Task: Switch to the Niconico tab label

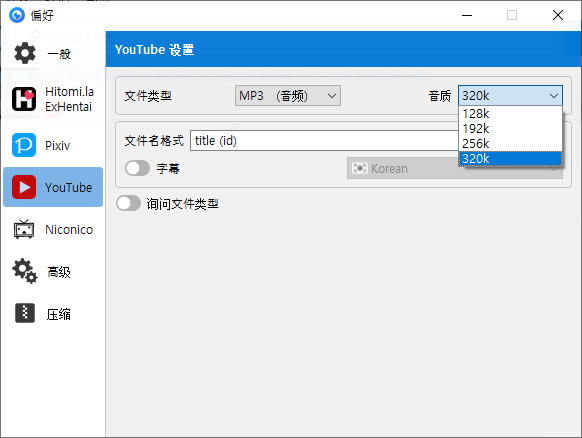Action: (x=69, y=229)
